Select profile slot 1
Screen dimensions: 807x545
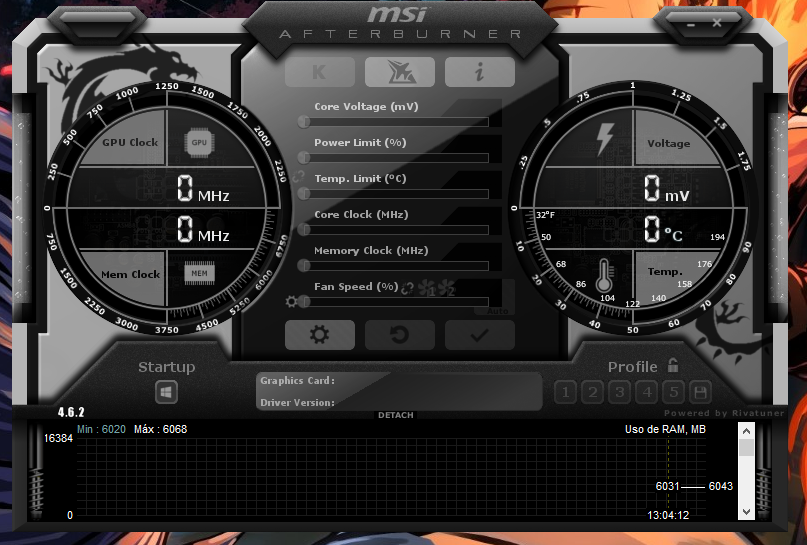566,393
